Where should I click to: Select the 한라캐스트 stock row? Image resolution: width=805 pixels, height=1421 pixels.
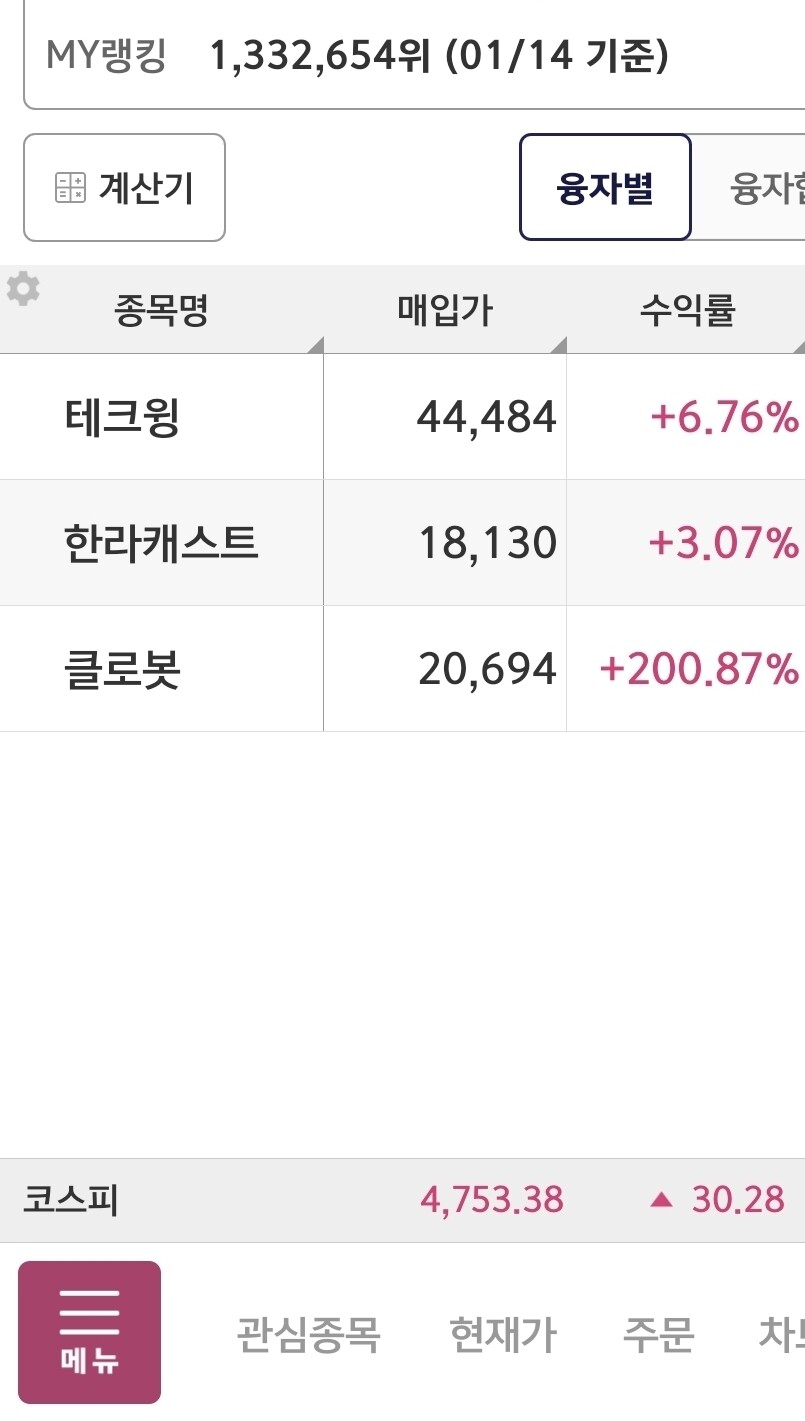click(x=161, y=543)
